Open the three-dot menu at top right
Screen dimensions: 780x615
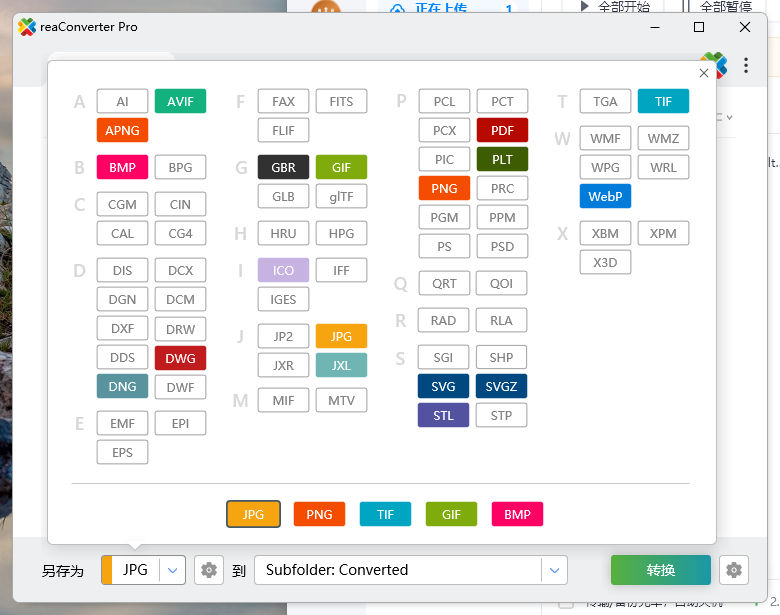(746, 66)
